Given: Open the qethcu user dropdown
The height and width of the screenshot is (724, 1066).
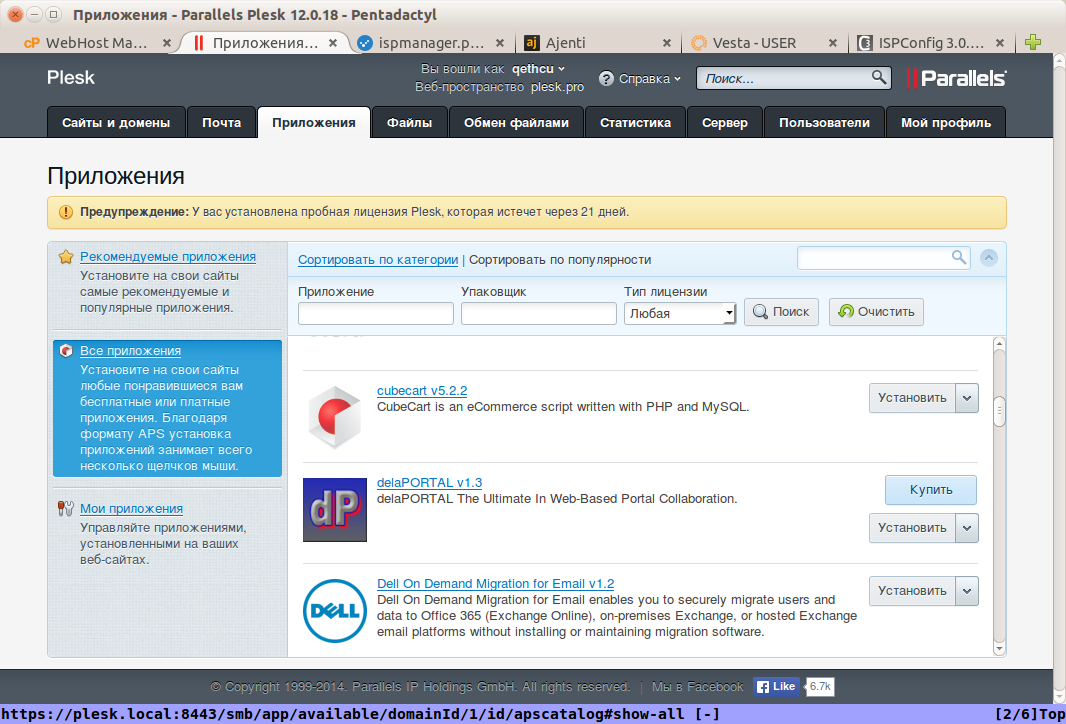Looking at the screenshot, I should tap(538, 69).
